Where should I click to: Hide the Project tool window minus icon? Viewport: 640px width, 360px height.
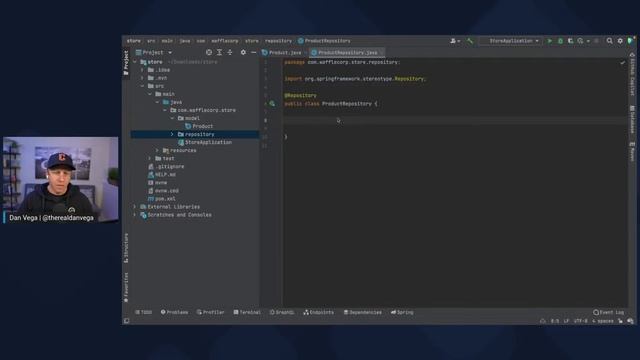253,52
